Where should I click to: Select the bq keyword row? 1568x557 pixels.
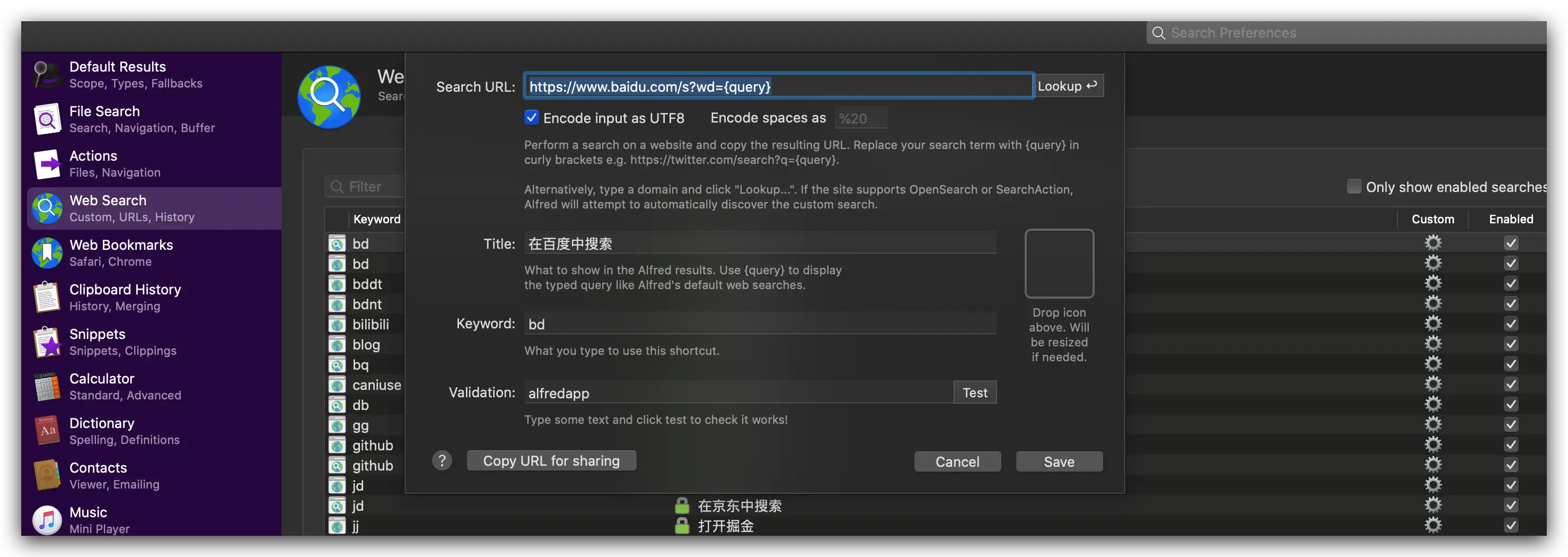pyautogui.click(x=360, y=364)
